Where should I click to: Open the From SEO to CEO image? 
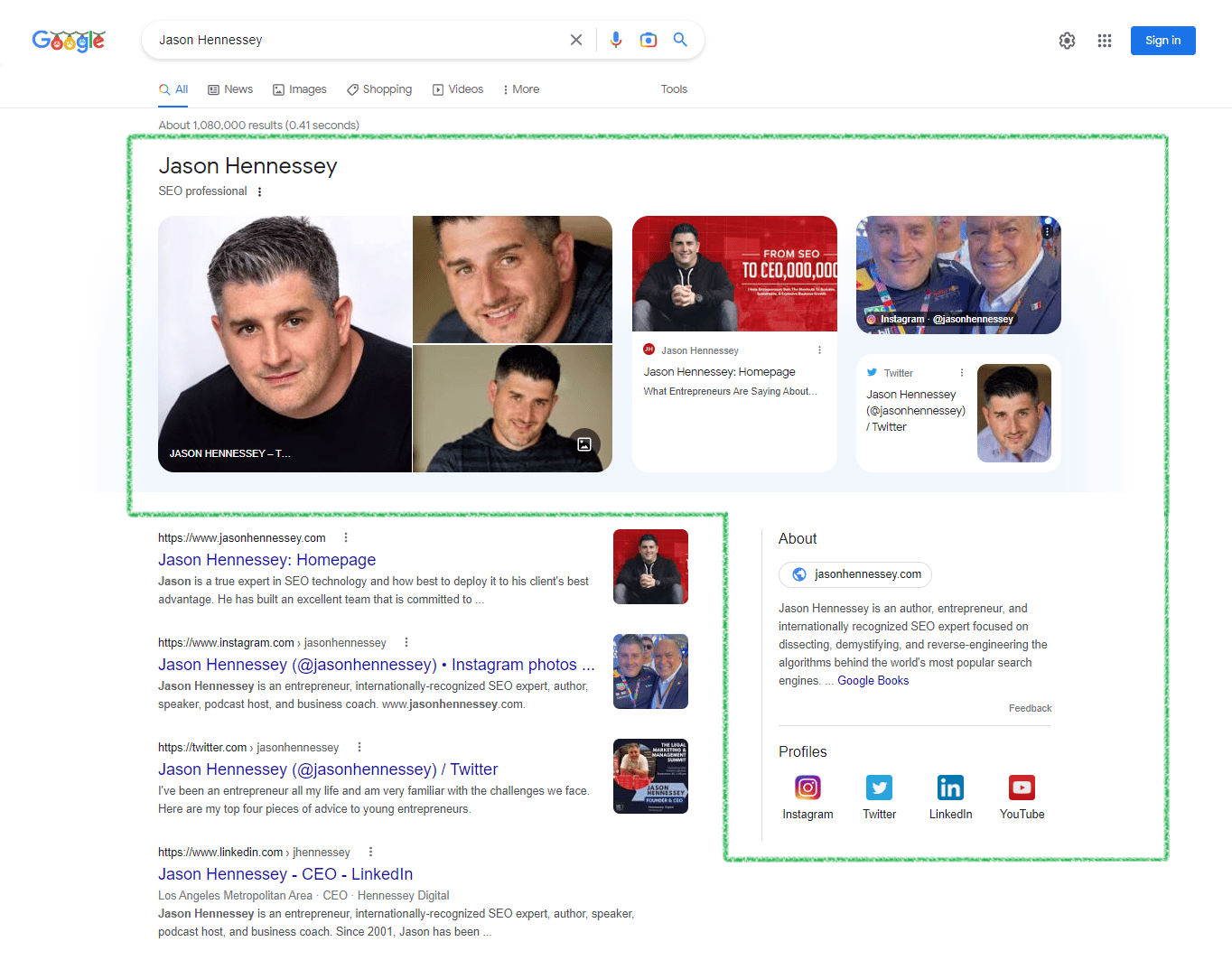[734, 274]
